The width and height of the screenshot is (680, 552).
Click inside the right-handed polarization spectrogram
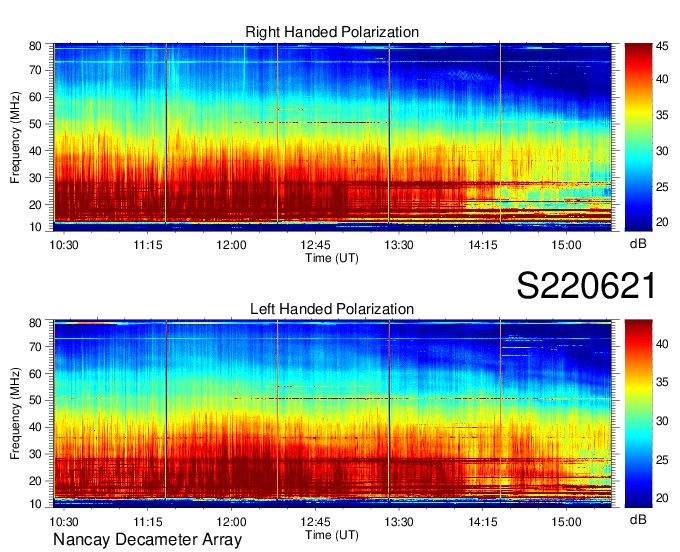click(333, 137)
